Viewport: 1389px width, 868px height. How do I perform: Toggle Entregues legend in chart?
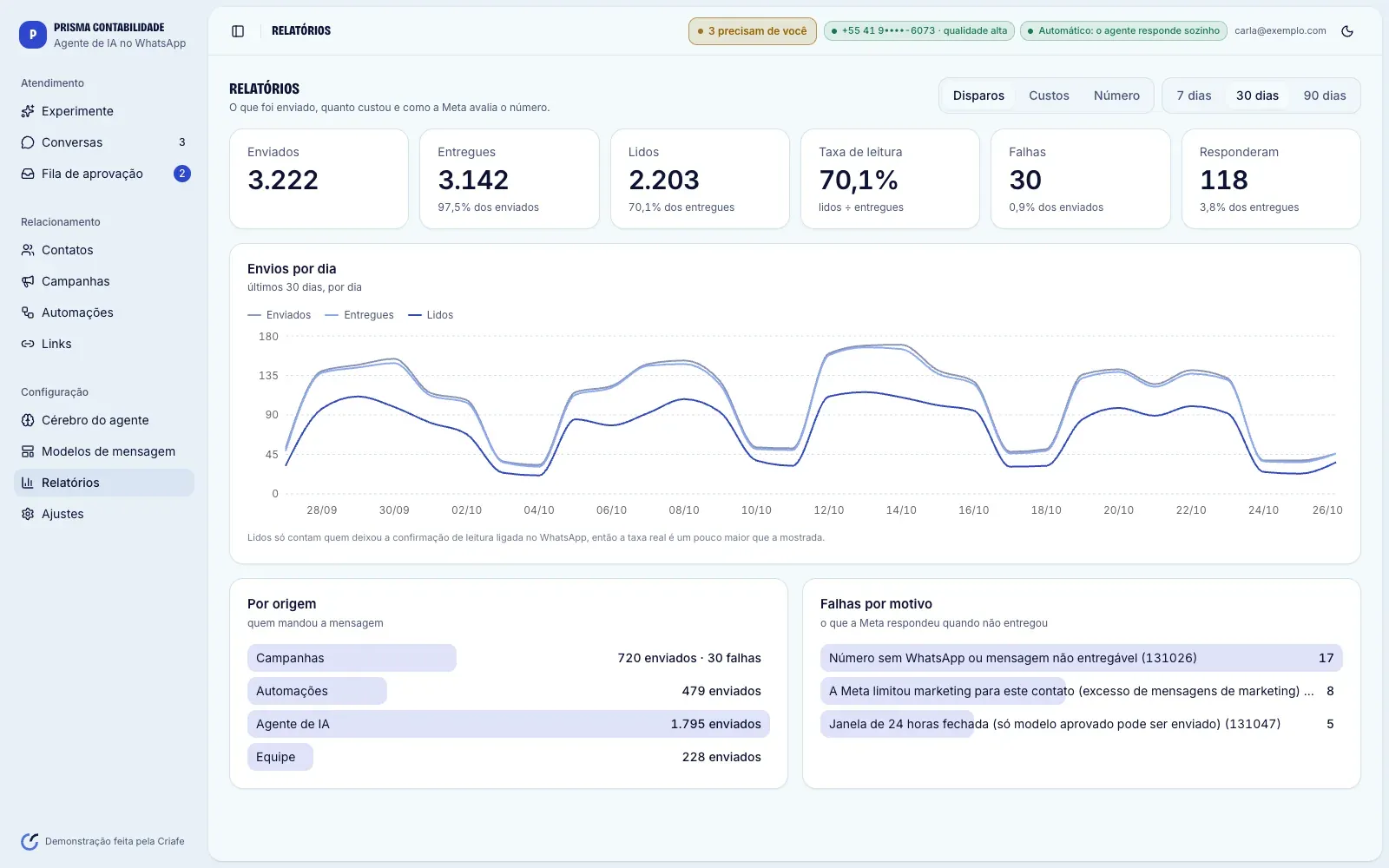[359, 315]
